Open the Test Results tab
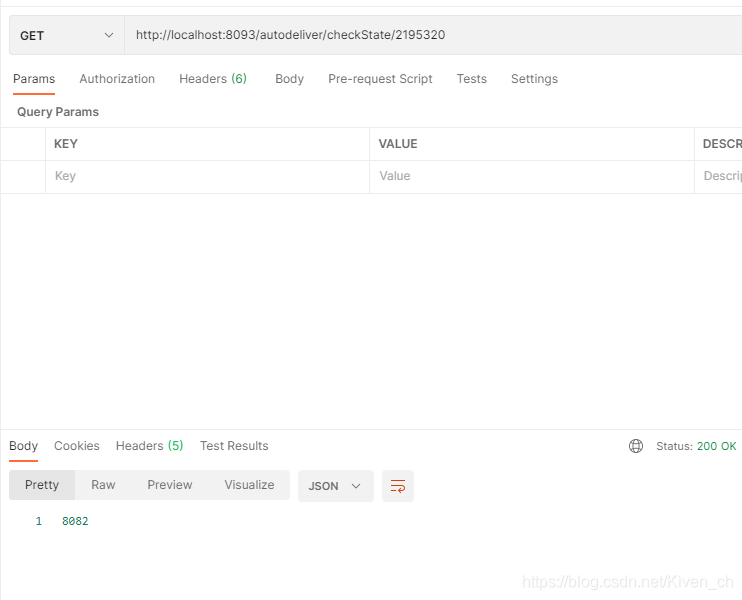The height and width of the screenshot is (600, 742). pyautogui.click(x=234, y=446)
